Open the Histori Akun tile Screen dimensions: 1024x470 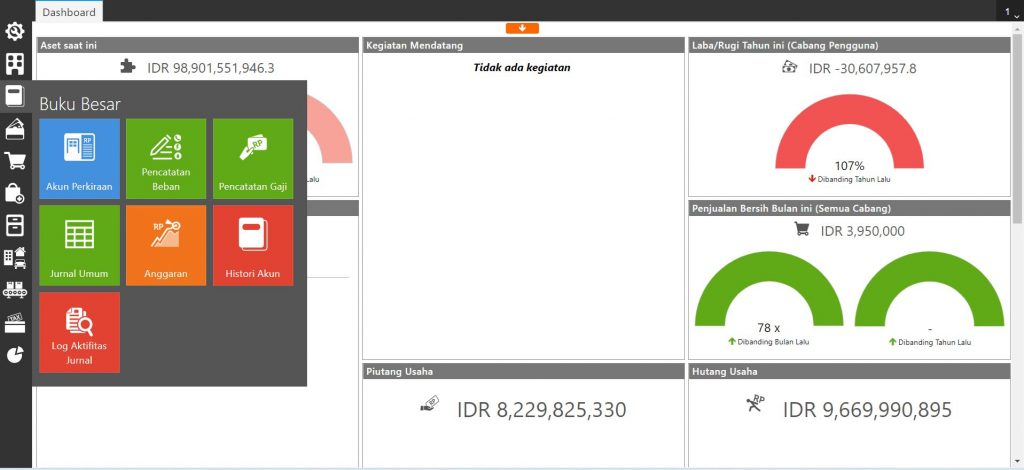[252, 245]
